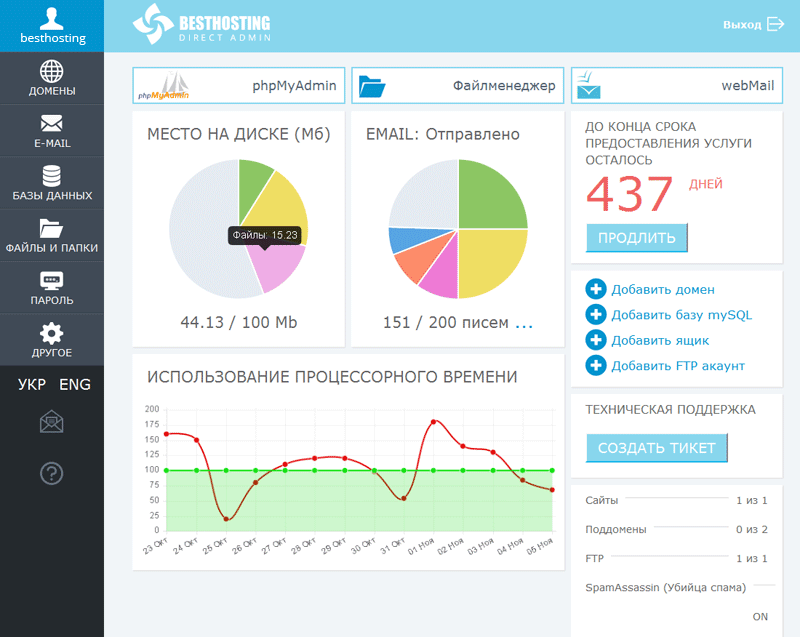Click the Добавить ящик link

tap(660, 341)
